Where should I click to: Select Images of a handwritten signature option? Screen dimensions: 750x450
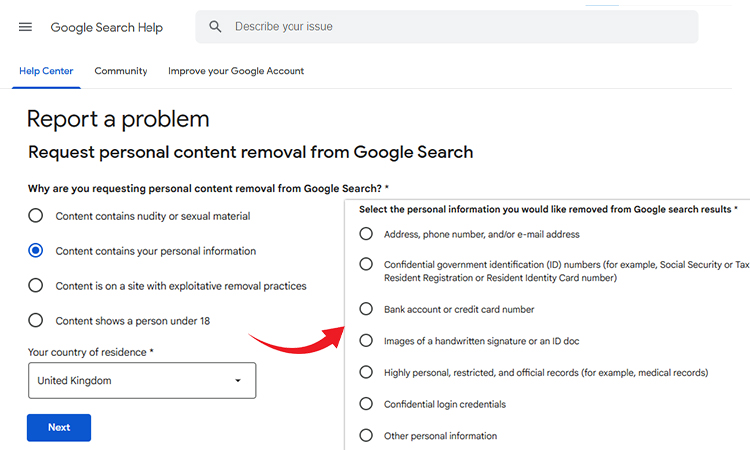point(366,340)
